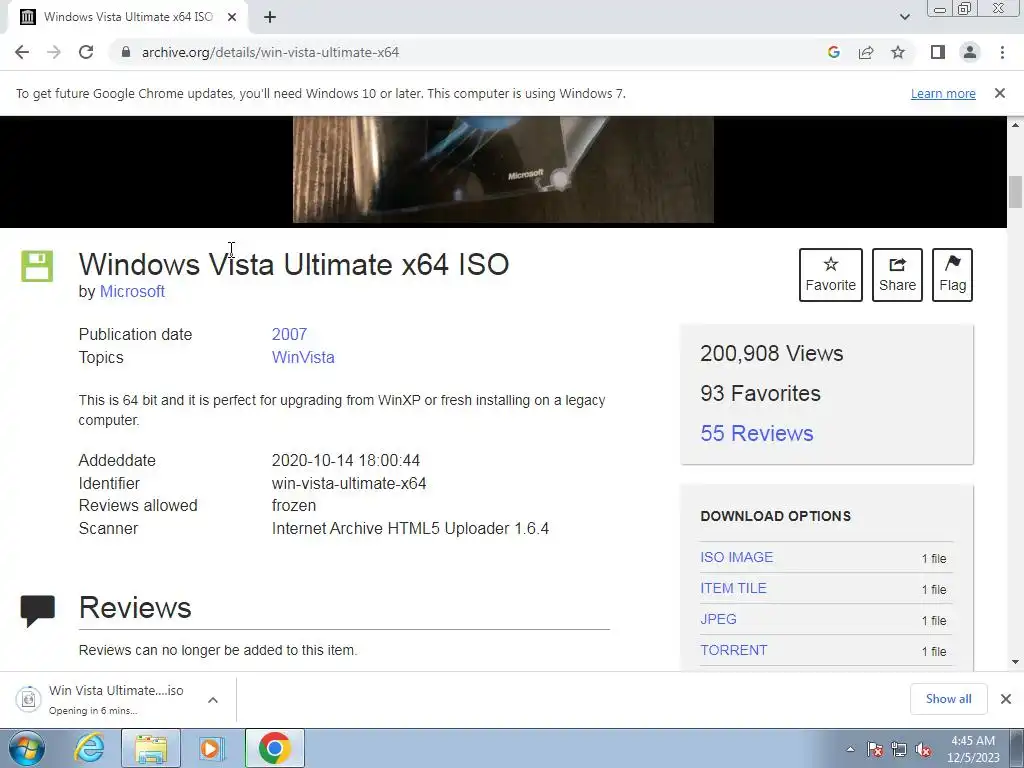
Task: Click the taskbar clock 4:45 AM
Action: (x=973, y=749)
